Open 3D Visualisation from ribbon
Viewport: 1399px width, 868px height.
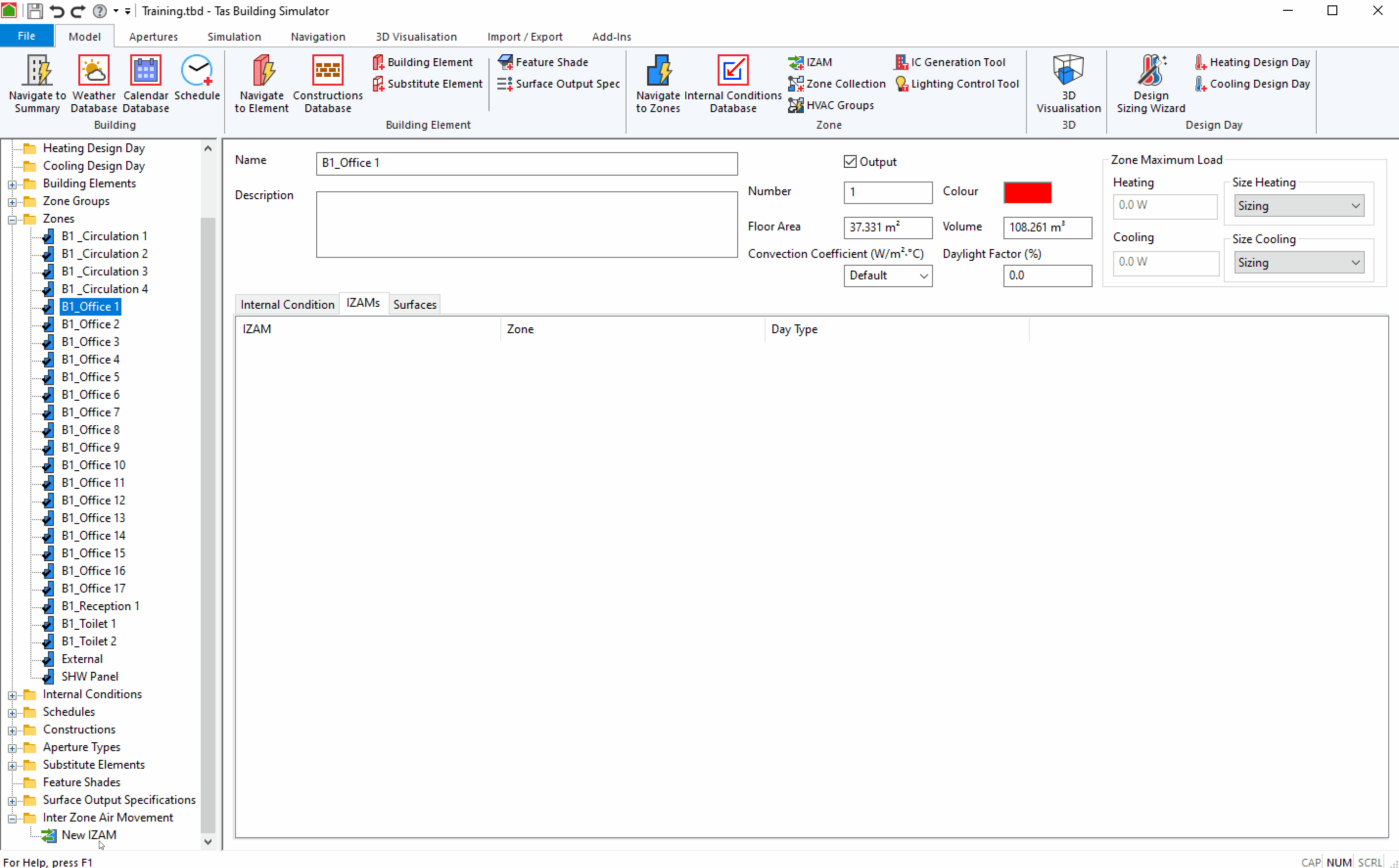tap(1068, 84)
